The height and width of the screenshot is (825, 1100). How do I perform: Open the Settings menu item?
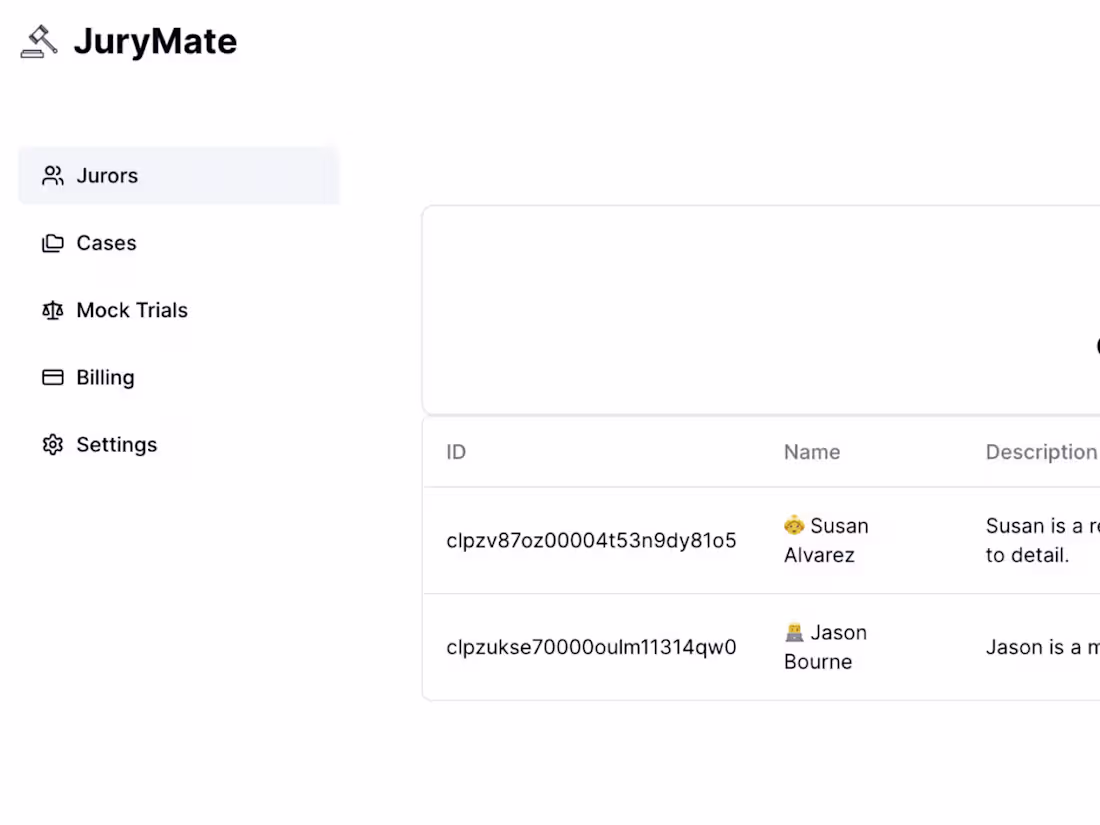[x=116, y=444]
